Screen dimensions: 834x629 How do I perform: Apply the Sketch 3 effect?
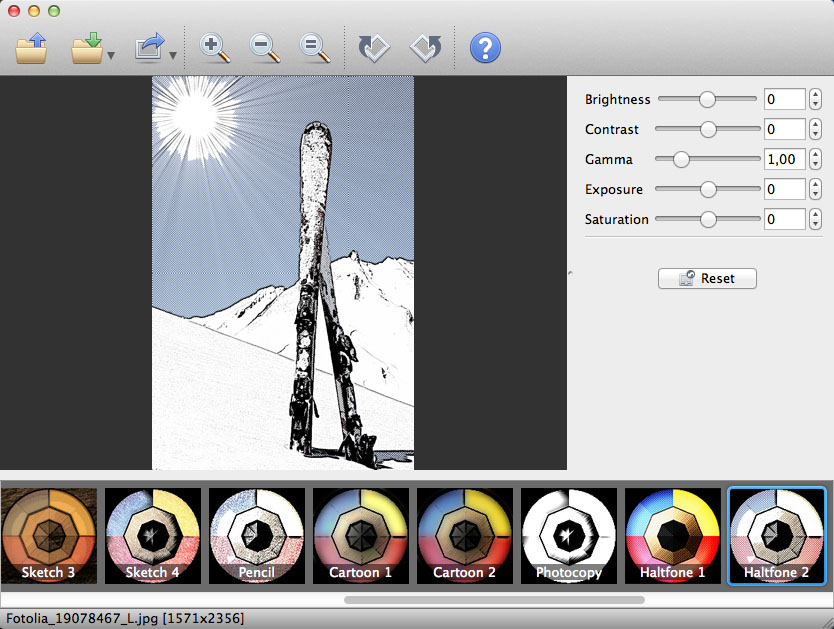point(48,536)
